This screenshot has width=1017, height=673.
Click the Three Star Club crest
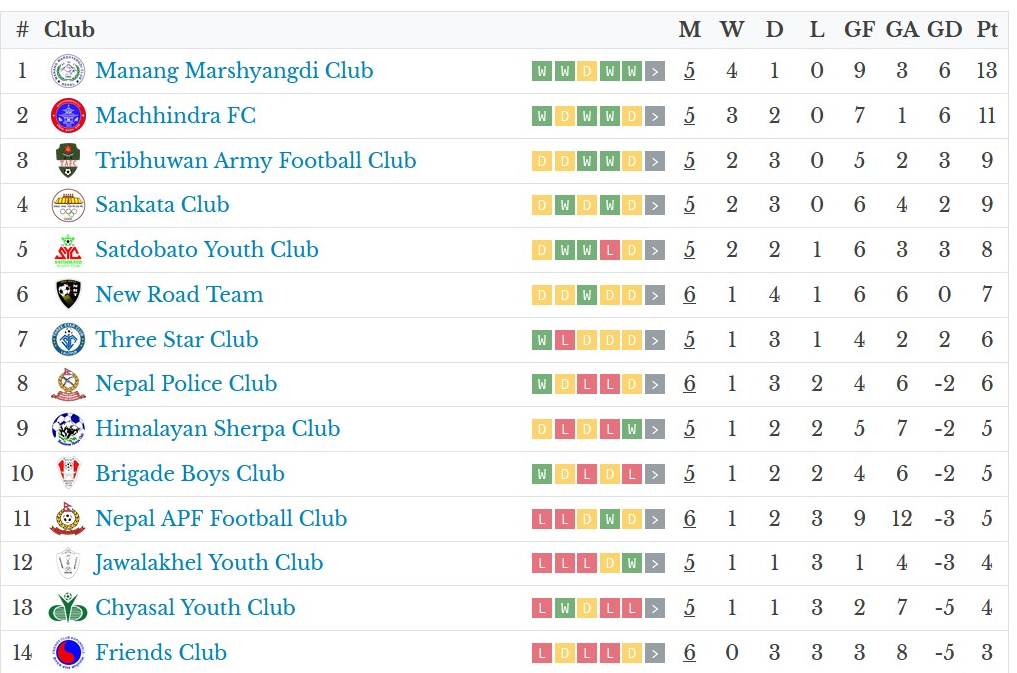click(x=68, y=340)
